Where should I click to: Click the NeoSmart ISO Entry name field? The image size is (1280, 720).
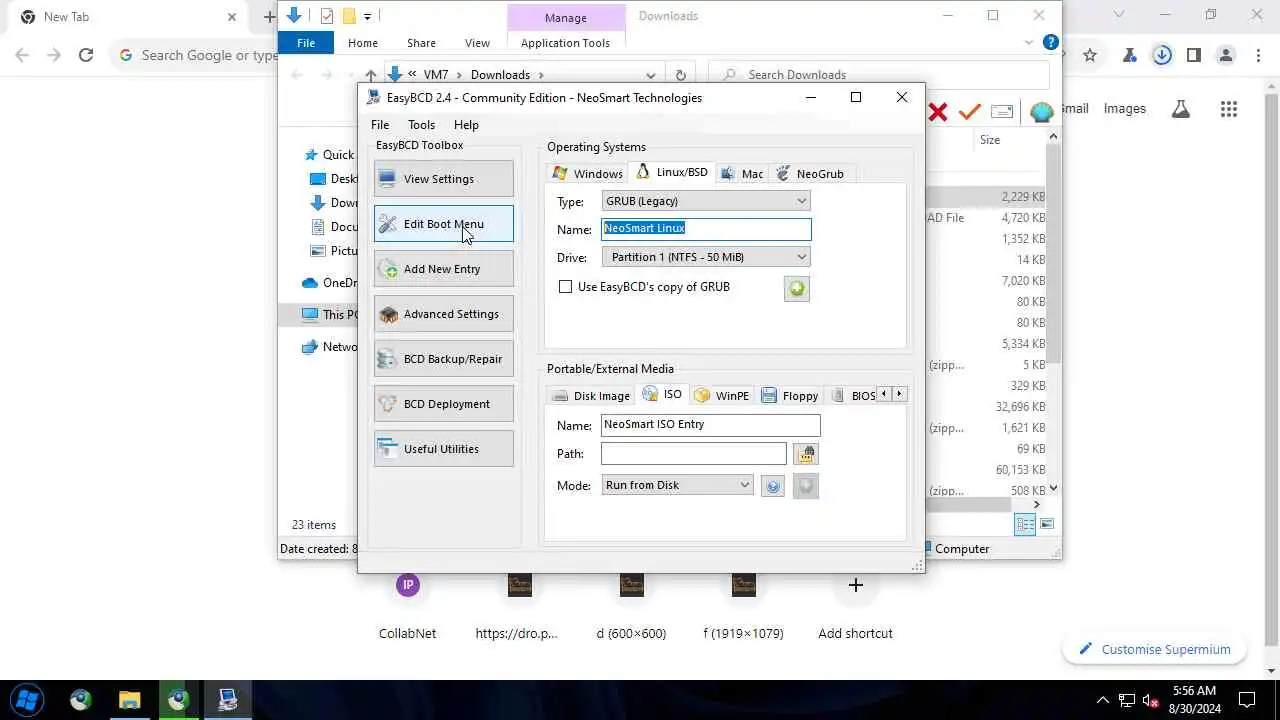(710, 425)
